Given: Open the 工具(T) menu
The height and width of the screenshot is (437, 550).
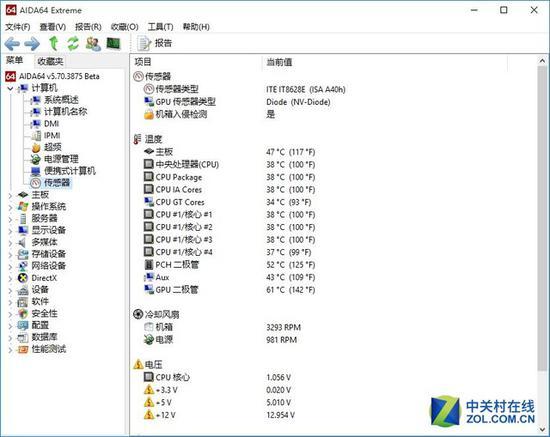Looking at the screenshot, I should 160,27.
